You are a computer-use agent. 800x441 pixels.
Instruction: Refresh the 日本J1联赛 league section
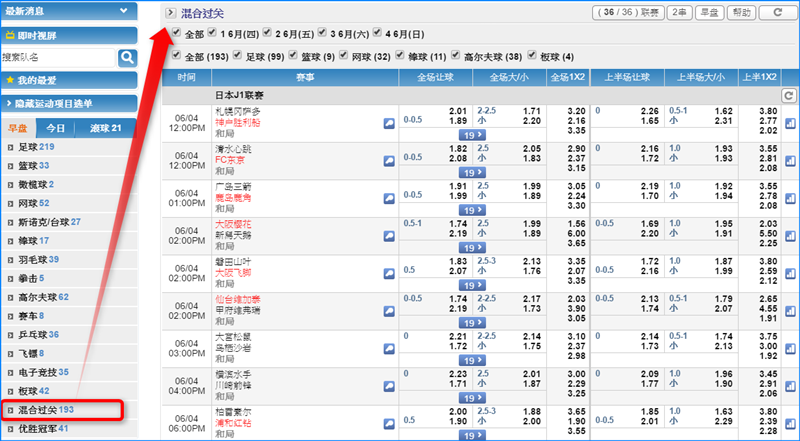point(788,95)
